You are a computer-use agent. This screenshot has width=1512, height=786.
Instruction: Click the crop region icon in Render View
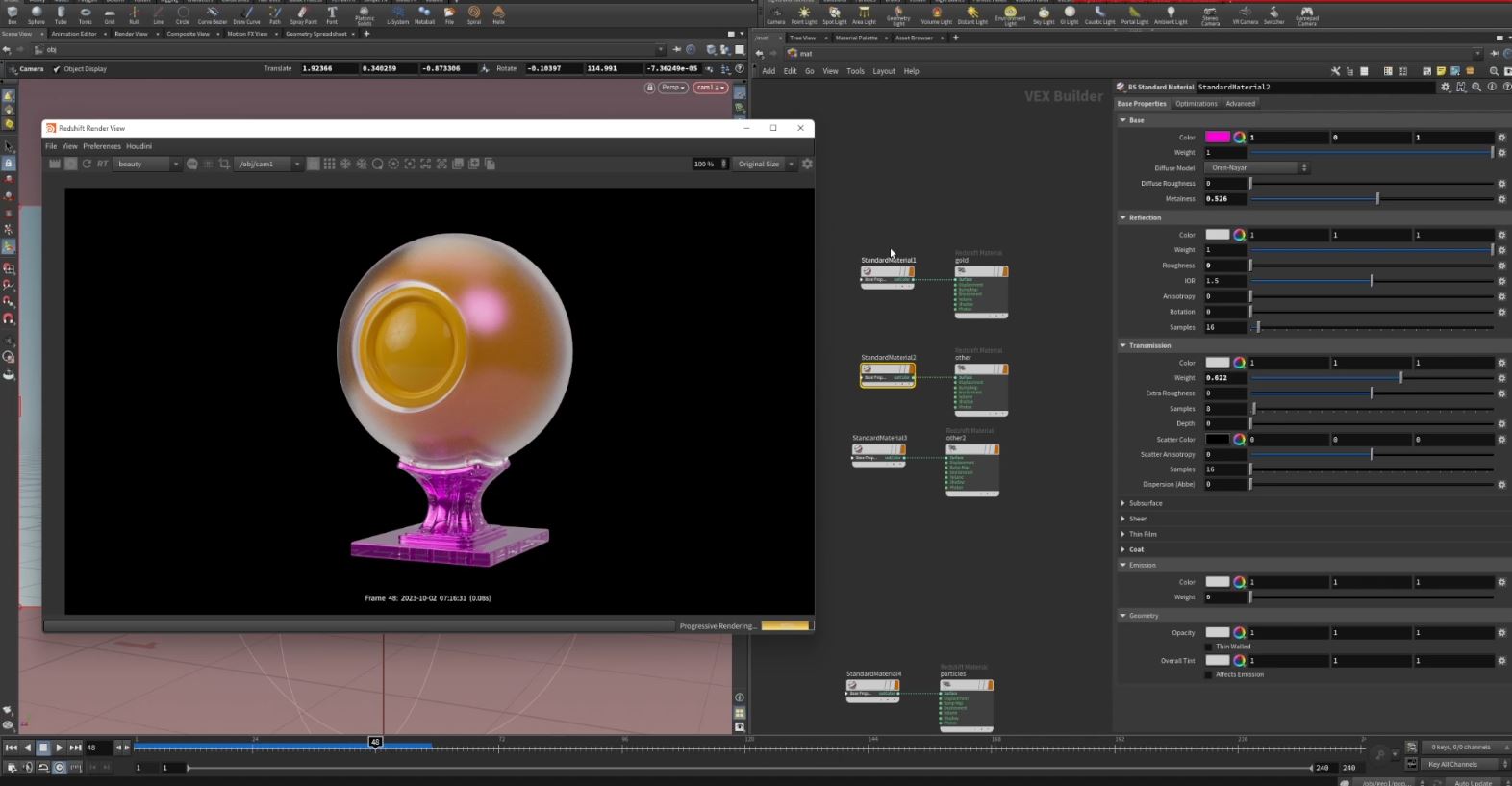[224, 165]
